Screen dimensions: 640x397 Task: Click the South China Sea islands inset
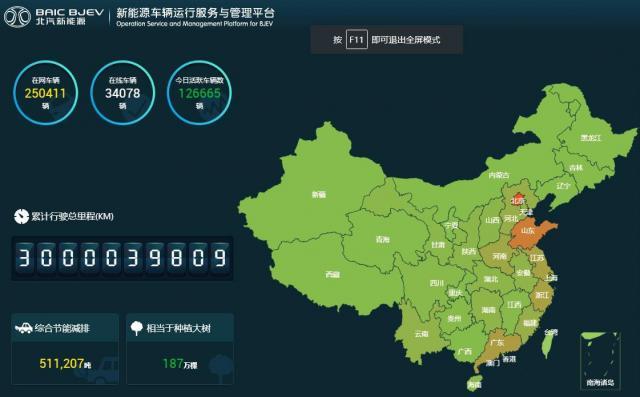coord(600,359)
